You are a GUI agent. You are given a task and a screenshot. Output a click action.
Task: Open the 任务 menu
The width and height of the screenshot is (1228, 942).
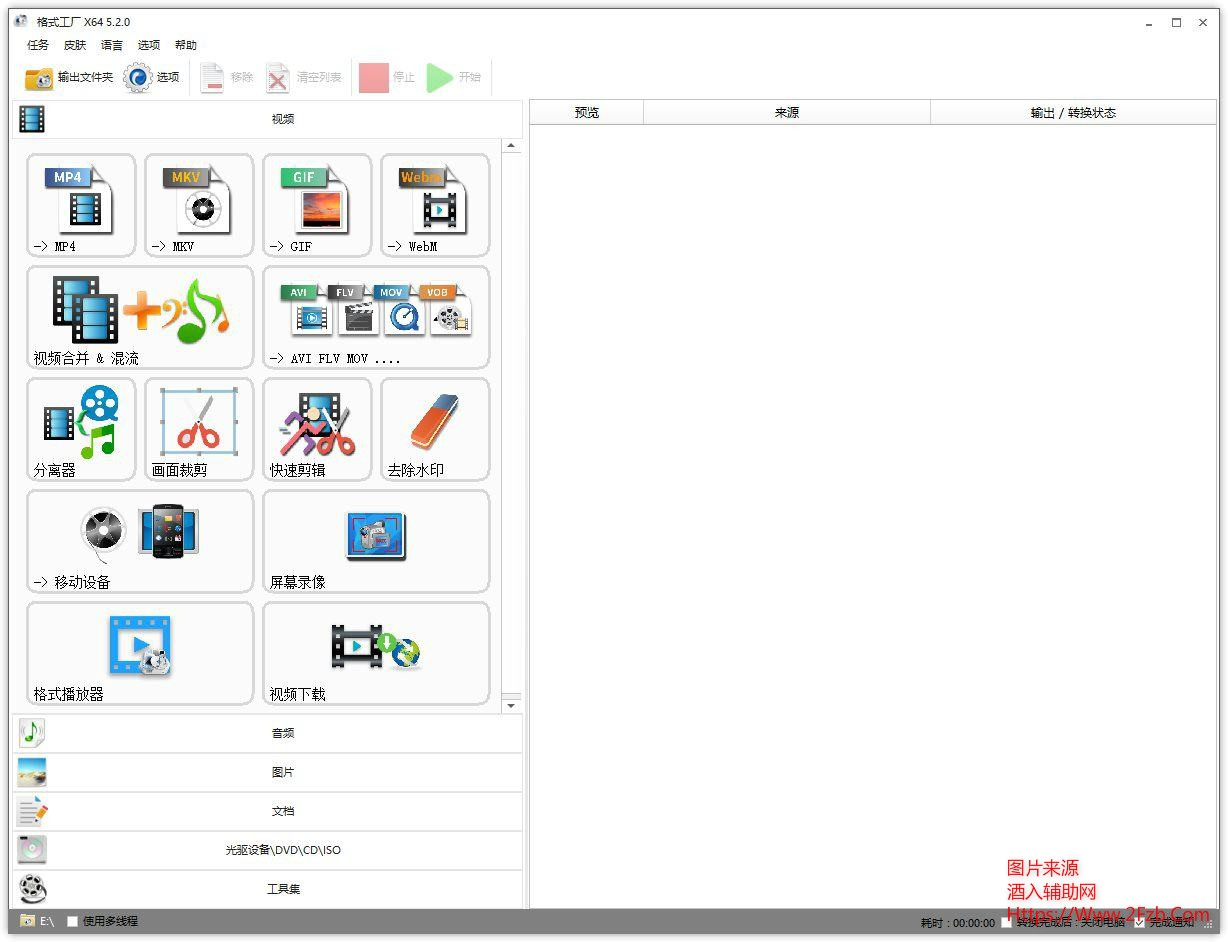point(38,45)
